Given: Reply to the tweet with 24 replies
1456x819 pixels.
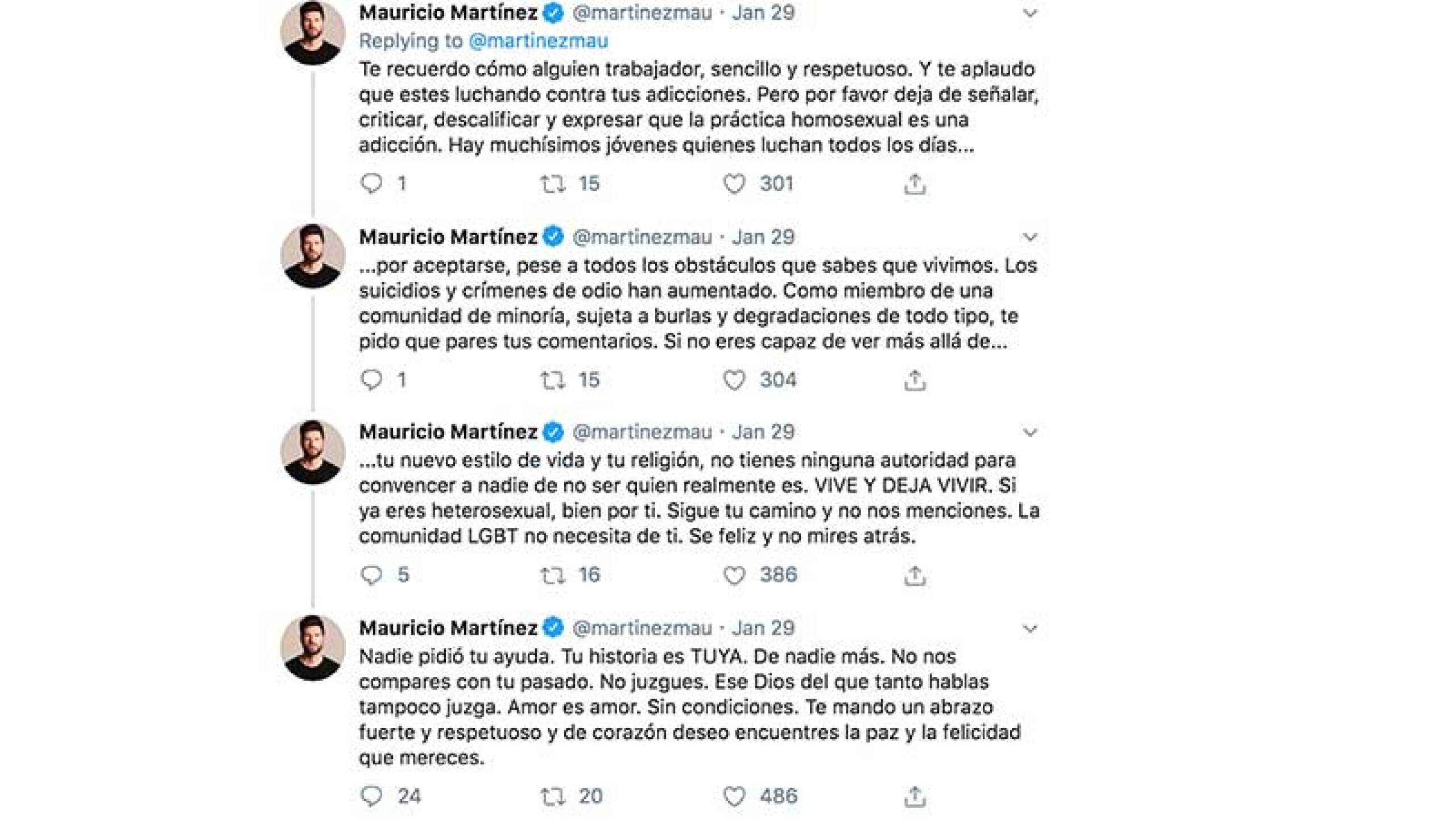Looking at the screenshot, I should point(371,796).
